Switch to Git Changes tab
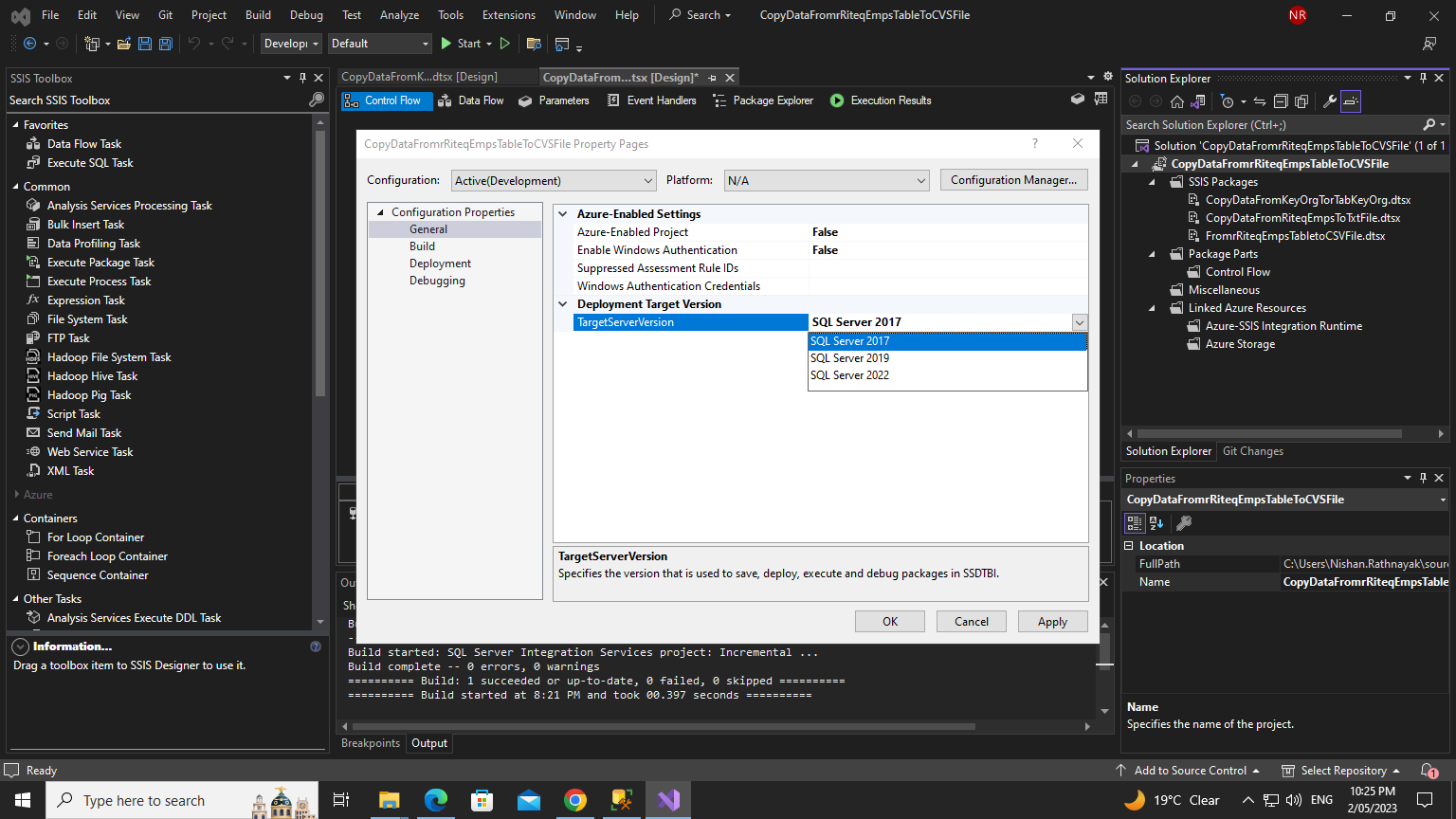The width and height of the screenshot is (1456, 819). (1252, 451)
